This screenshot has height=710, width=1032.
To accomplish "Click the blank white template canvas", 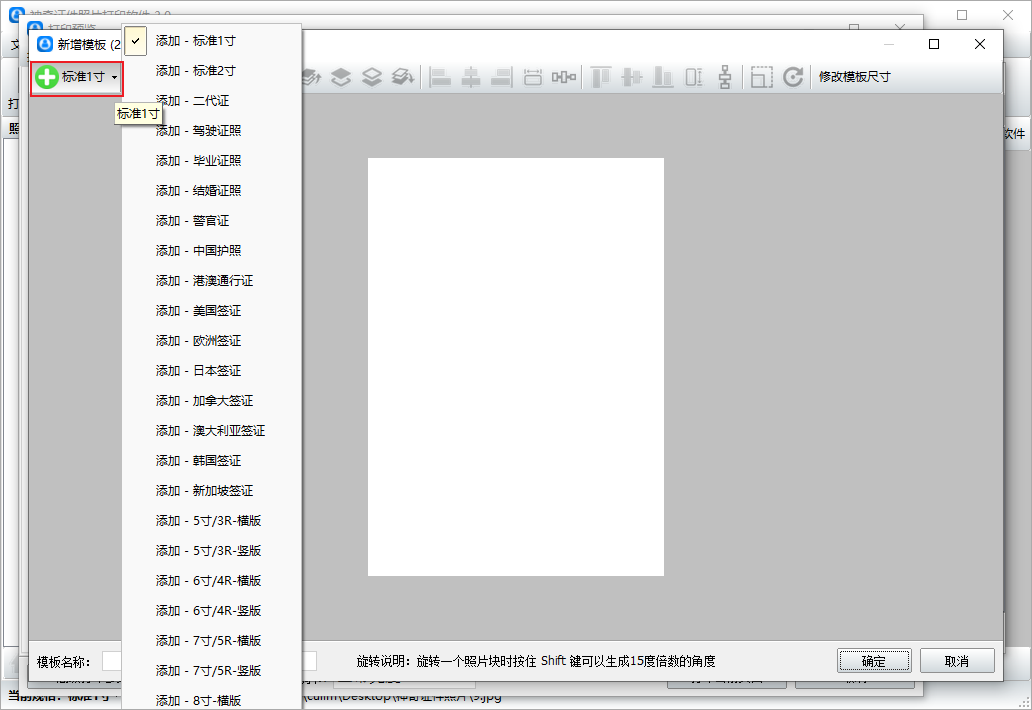I will pyautogui.click(x=515, y=366).
